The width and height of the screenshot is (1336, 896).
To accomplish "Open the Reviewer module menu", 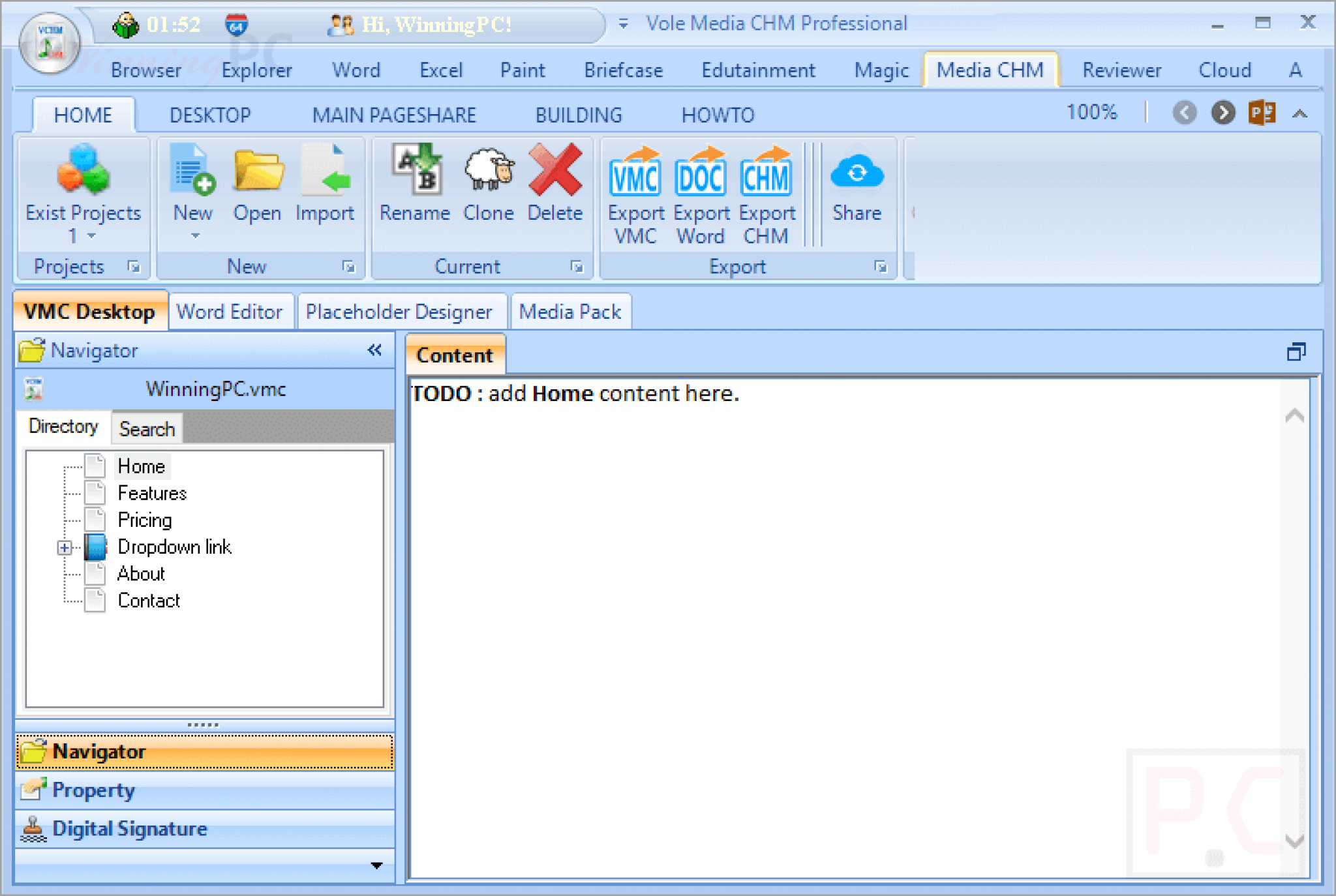I will pyautogui.click(x=1121, y=70).
